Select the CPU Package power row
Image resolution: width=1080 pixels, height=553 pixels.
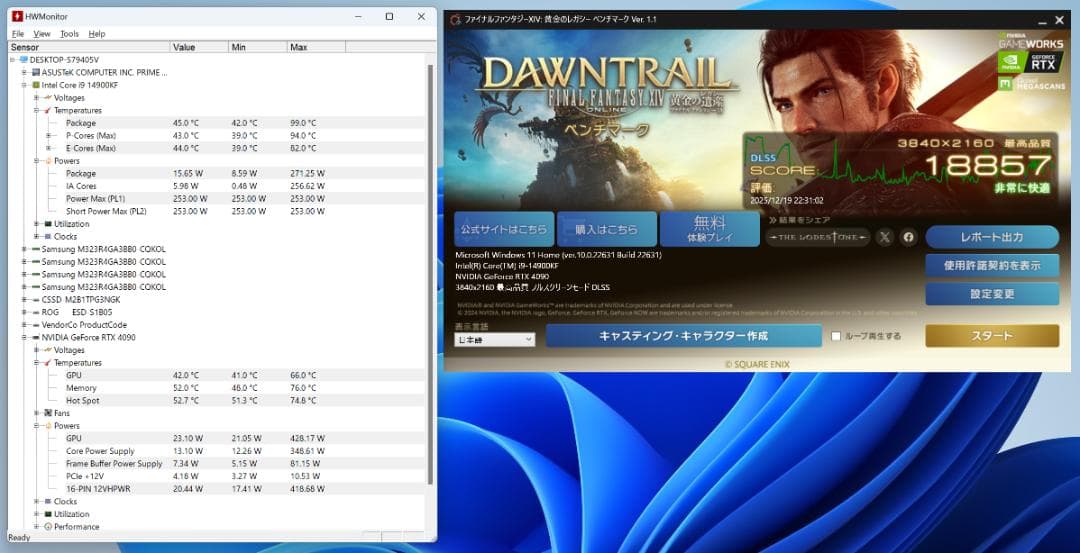point(217,174)
